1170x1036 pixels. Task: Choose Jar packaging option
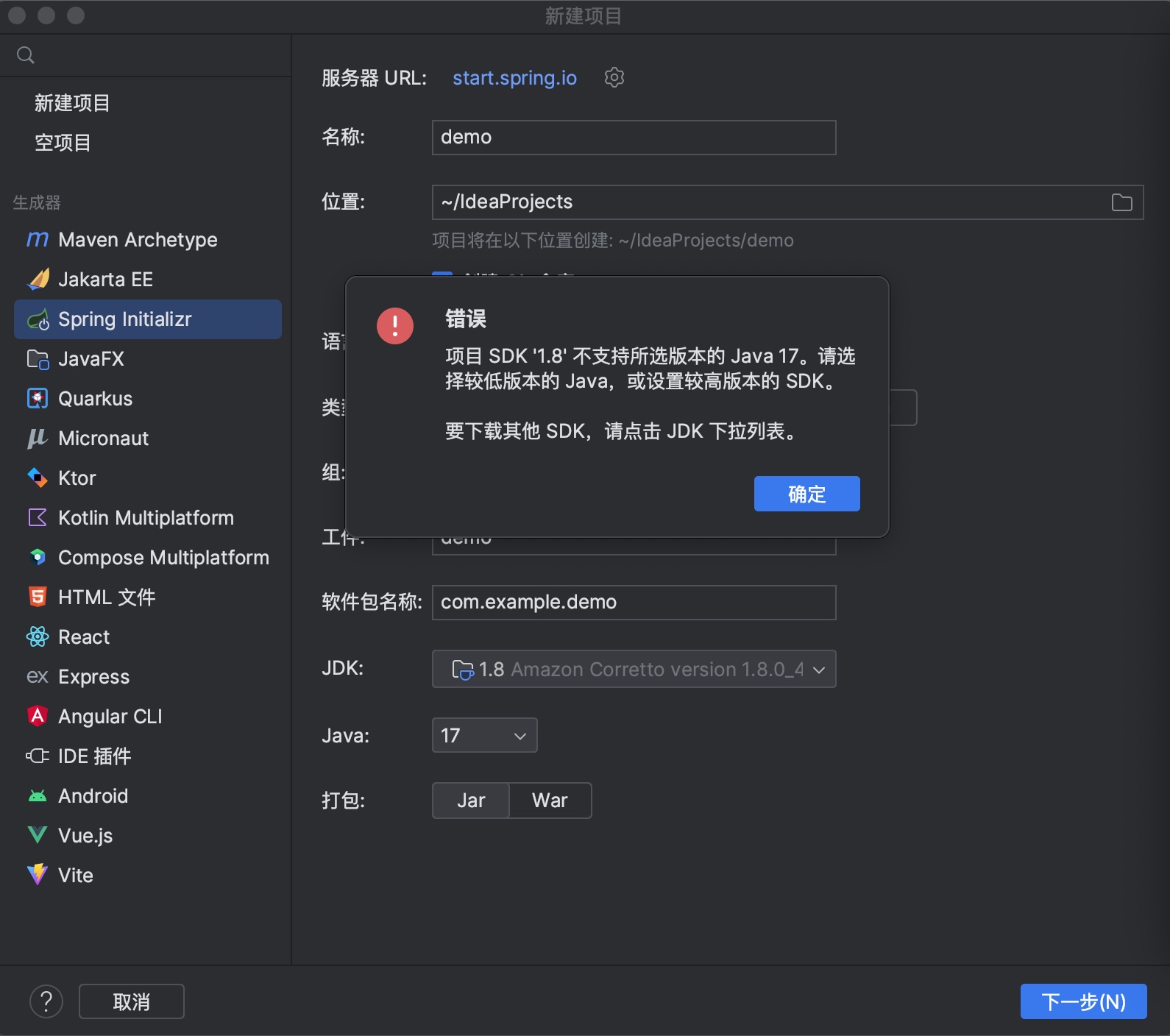pyautogui.click(x=471, y=801)
